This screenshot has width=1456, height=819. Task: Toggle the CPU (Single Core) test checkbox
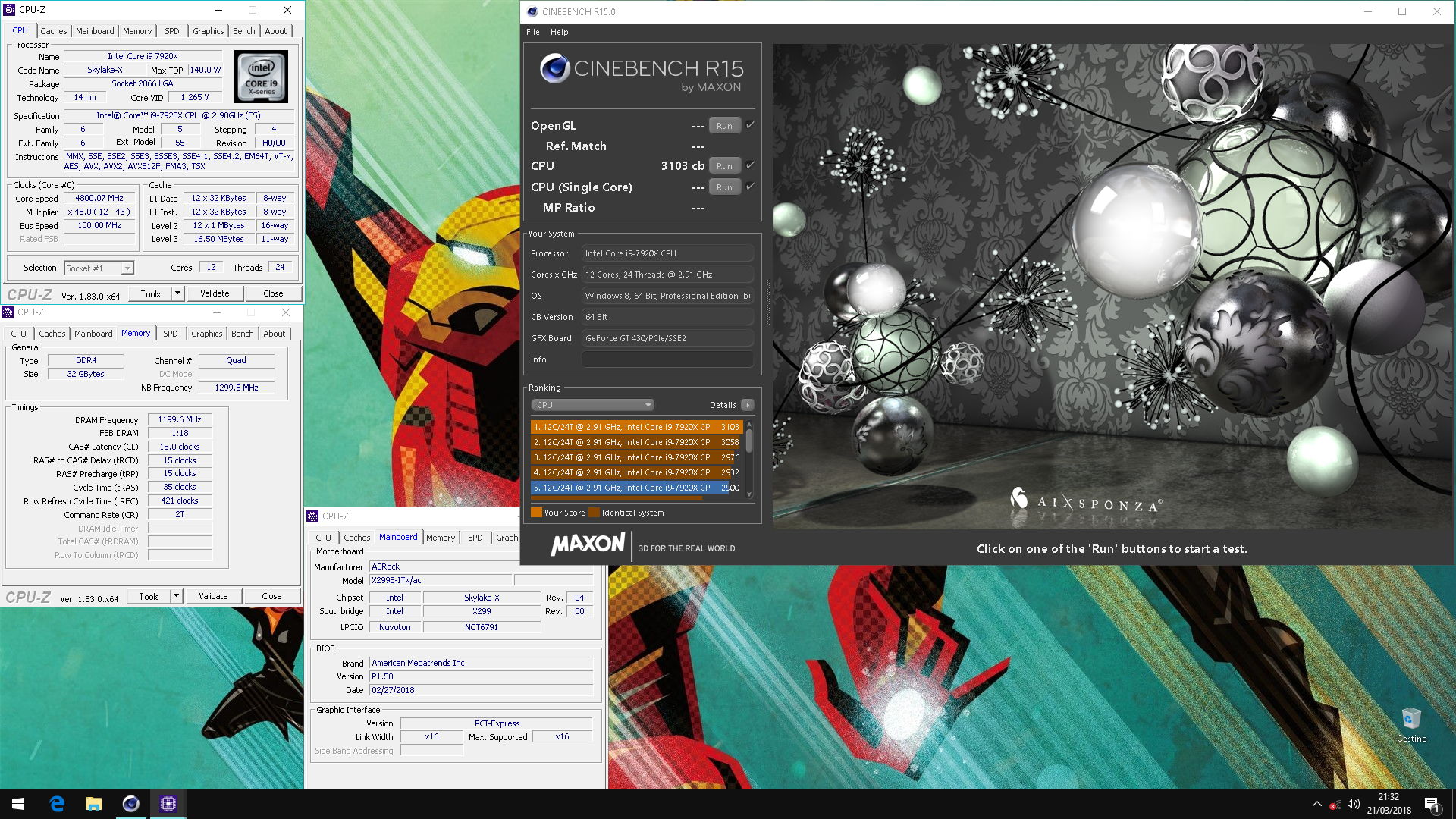[750, 187]
